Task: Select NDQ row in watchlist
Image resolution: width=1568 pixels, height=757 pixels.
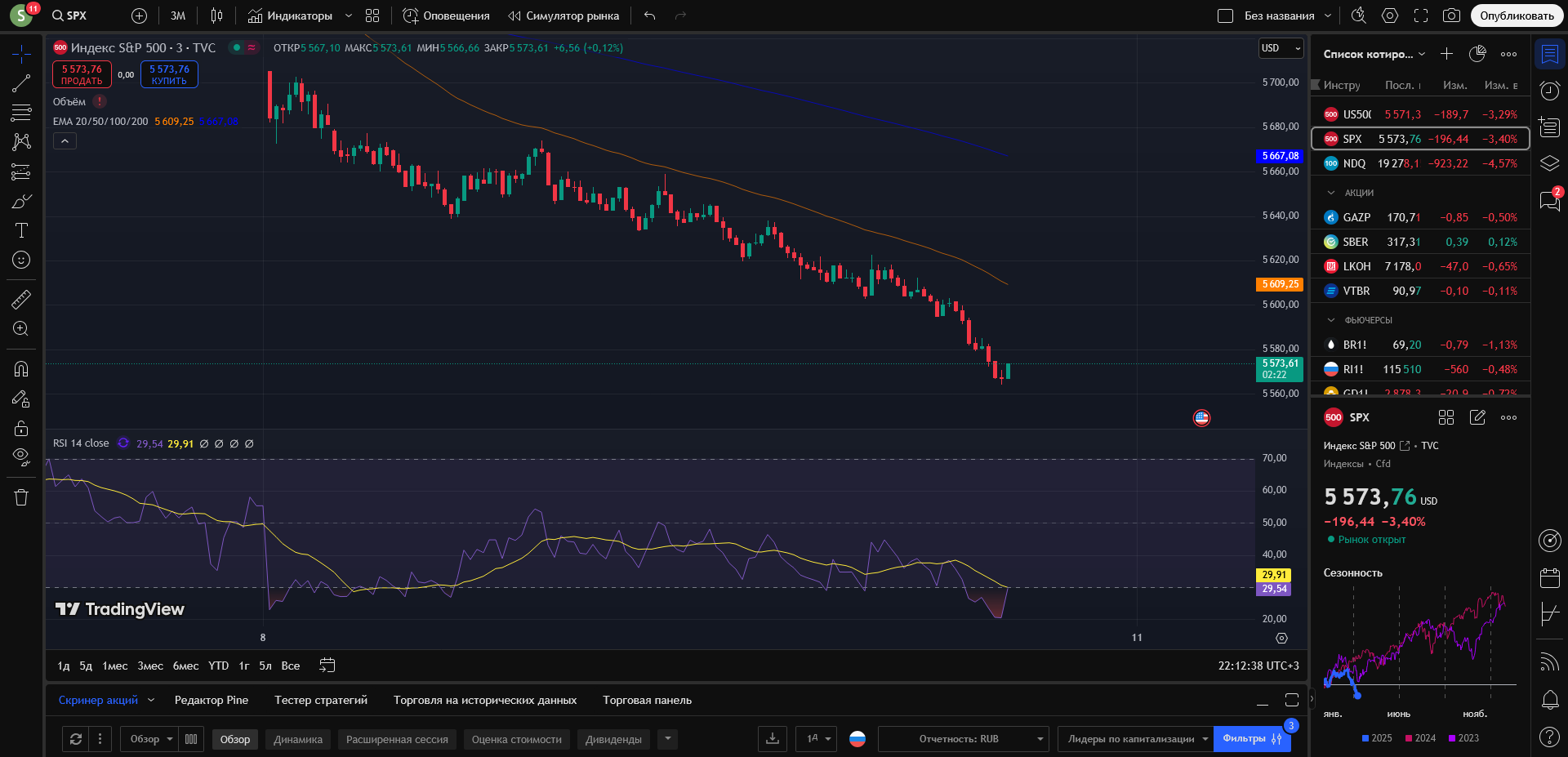Action: 1420,163
